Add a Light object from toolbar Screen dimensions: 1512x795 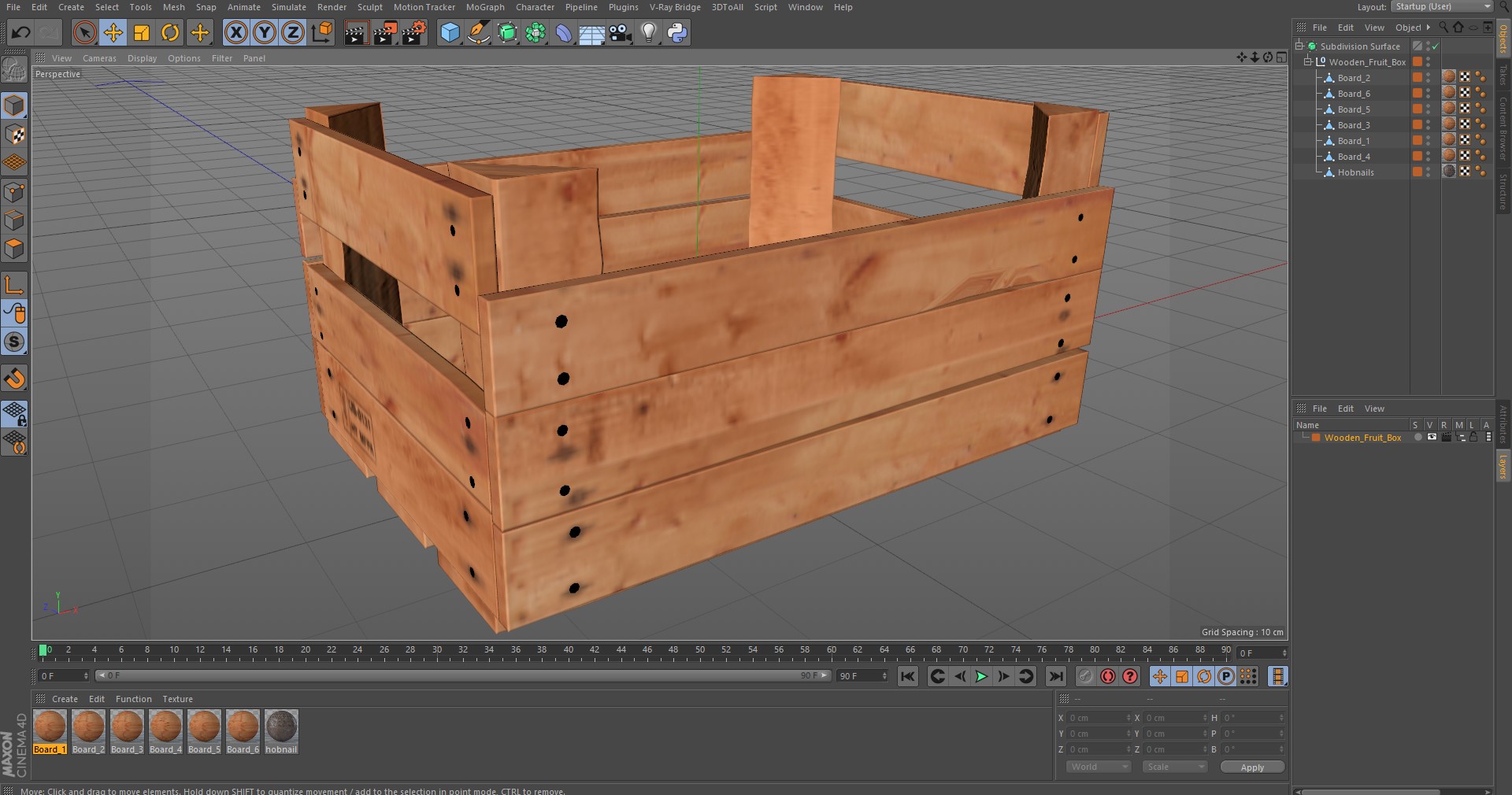648,32
